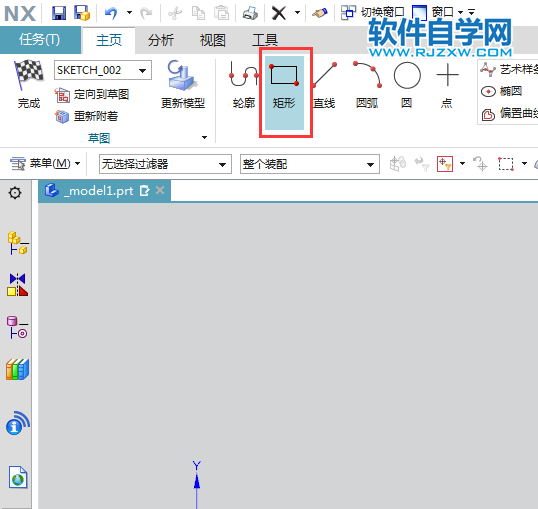Select the 点 point tool

click(x=447, y=84)
